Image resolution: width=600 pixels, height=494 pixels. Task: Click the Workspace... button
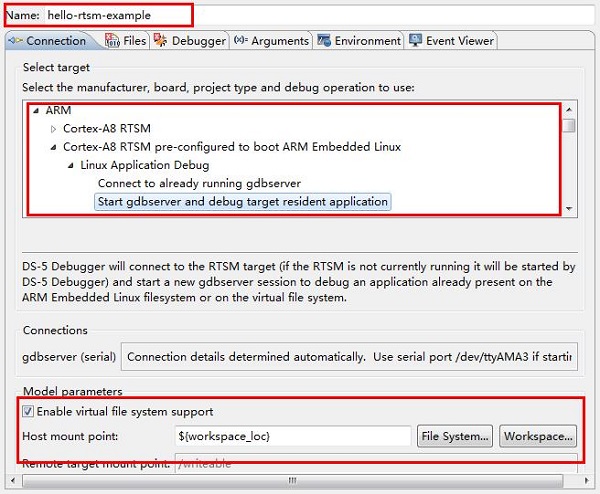tap(538, 436)
